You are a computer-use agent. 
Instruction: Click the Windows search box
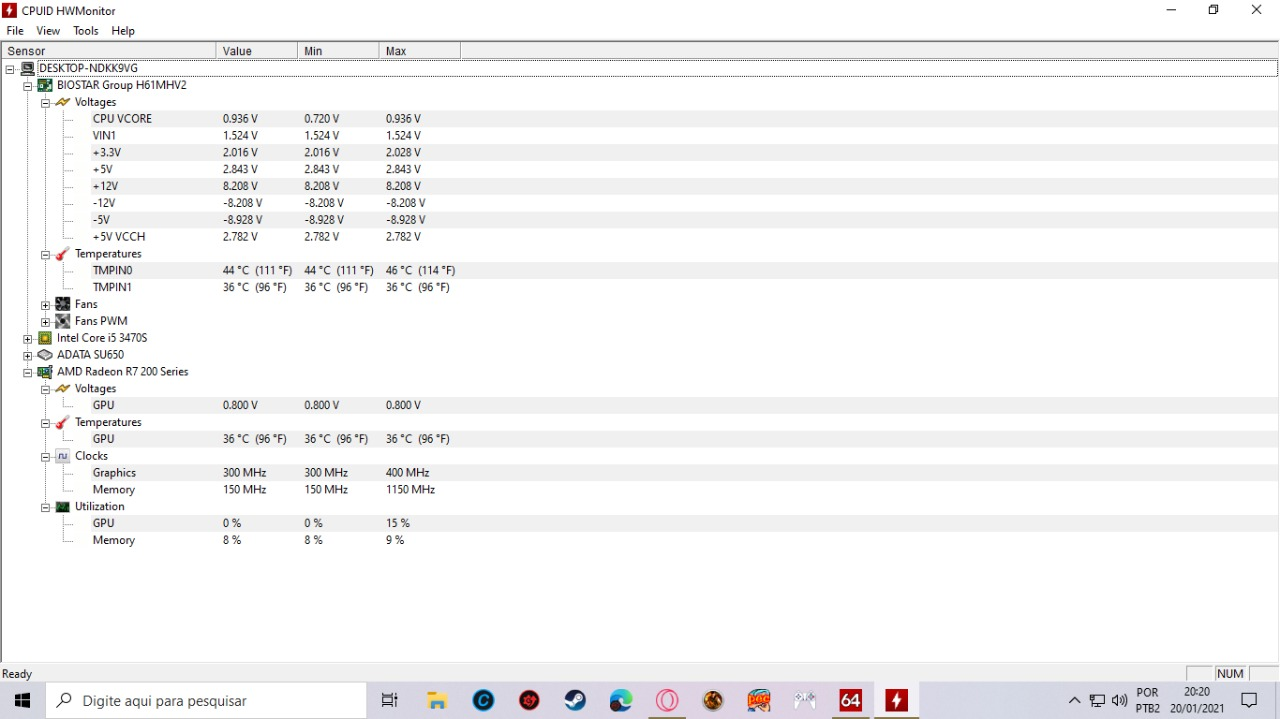coord(206,701)
